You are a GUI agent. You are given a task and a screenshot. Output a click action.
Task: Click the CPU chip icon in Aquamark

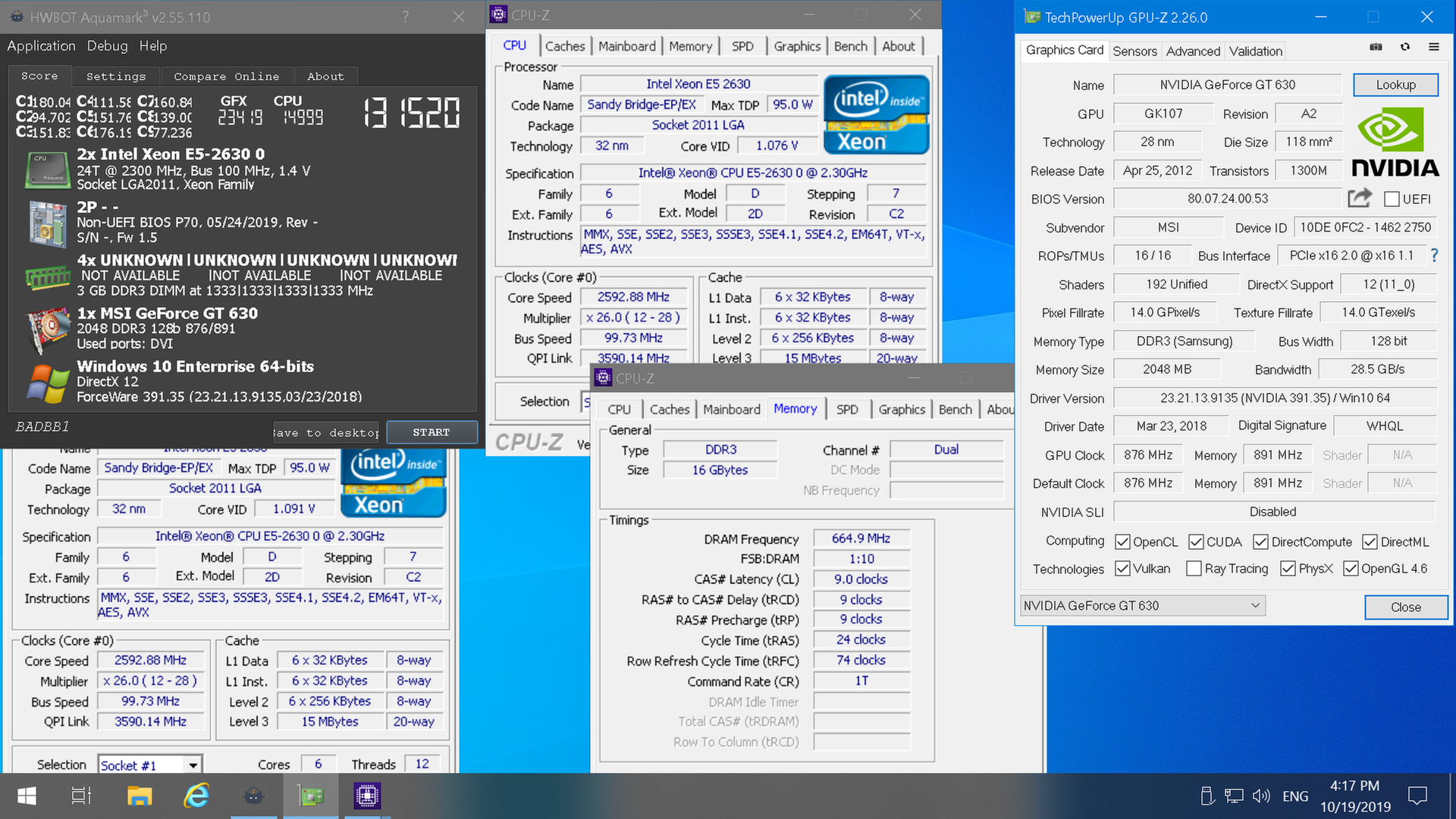(48, 170)
